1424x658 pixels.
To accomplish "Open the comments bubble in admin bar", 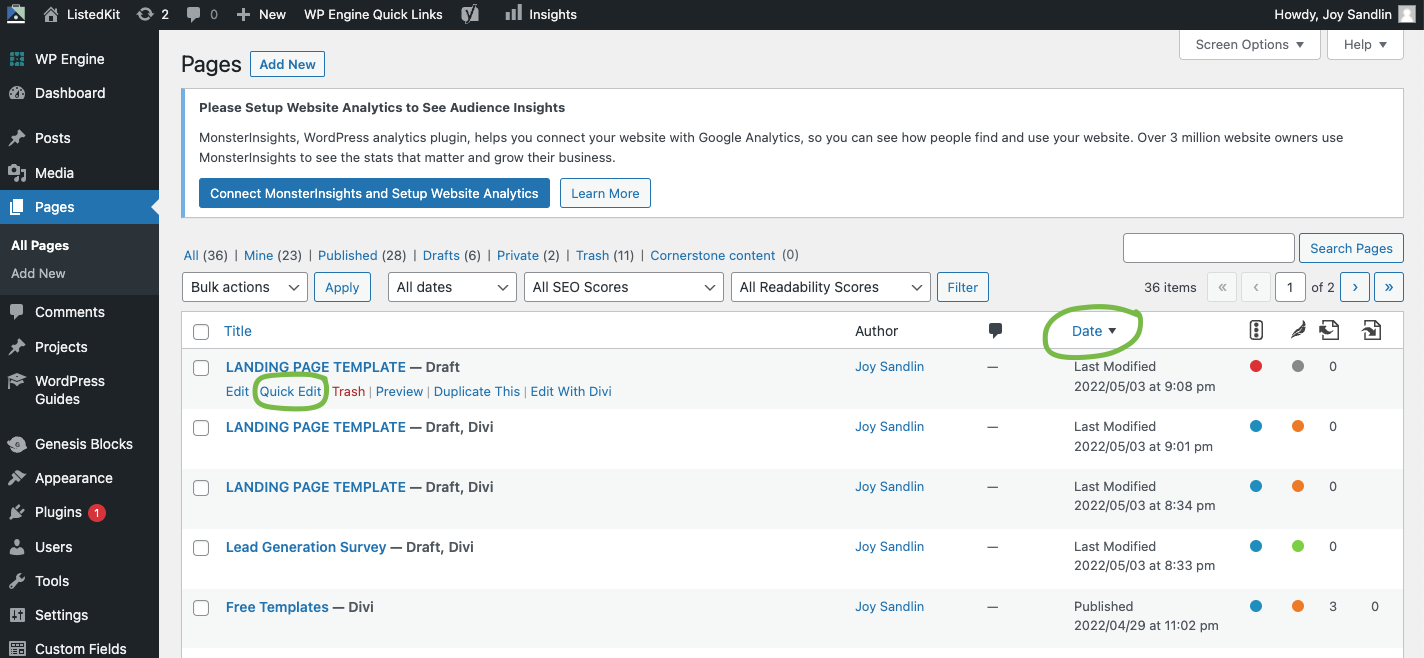I will (194, 15).
